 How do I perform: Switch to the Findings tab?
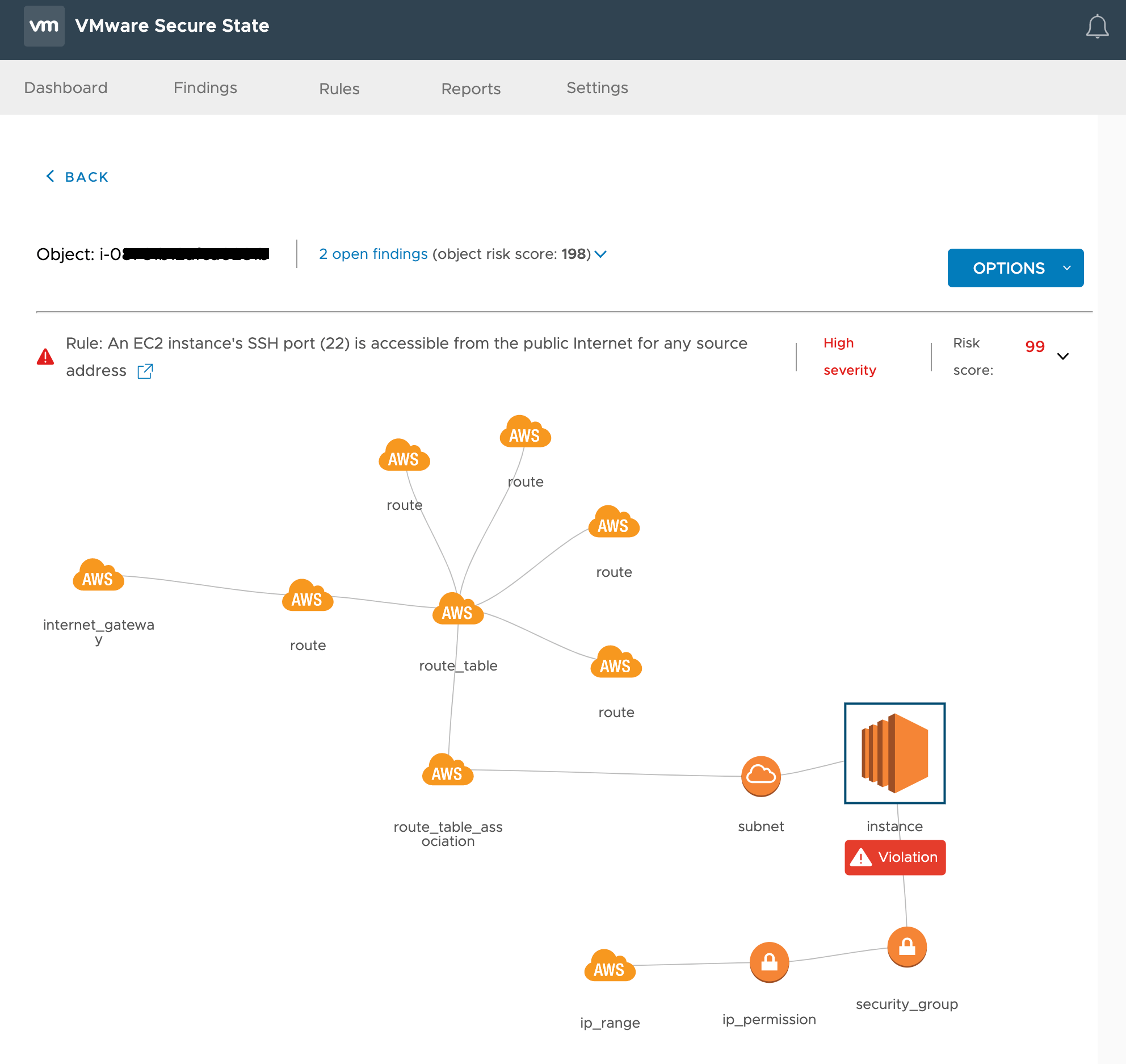pyautogui.click(x=205, y=87)
